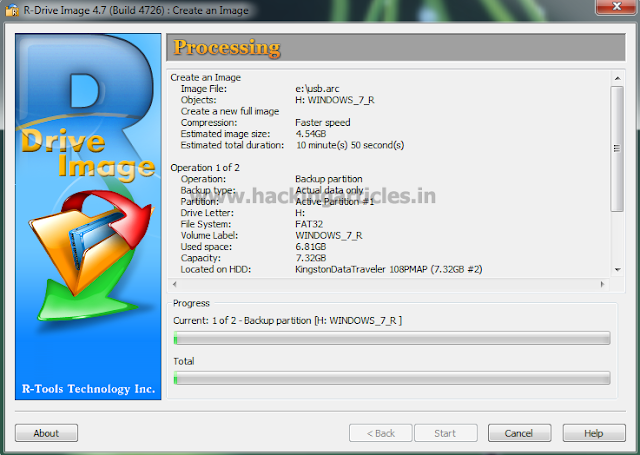The height and width of the screenshot is (455, 640).
Task: Select the image file path e:\usb.arc
Action: pyautogui.click(x=317, y=89)
